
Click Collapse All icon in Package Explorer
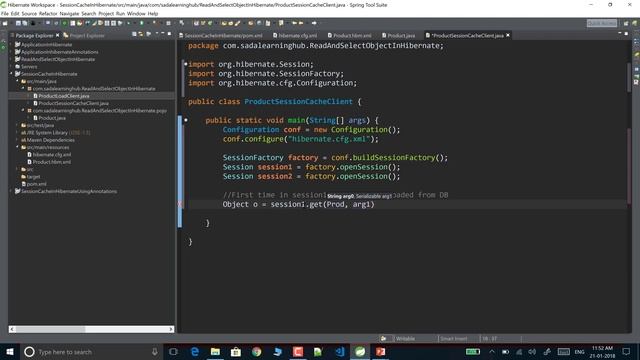click(x=134, y=35)
